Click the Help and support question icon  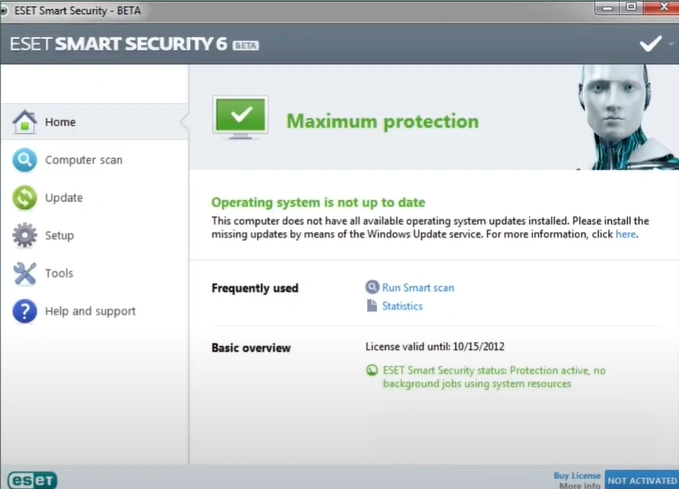[x=24, y=311]
